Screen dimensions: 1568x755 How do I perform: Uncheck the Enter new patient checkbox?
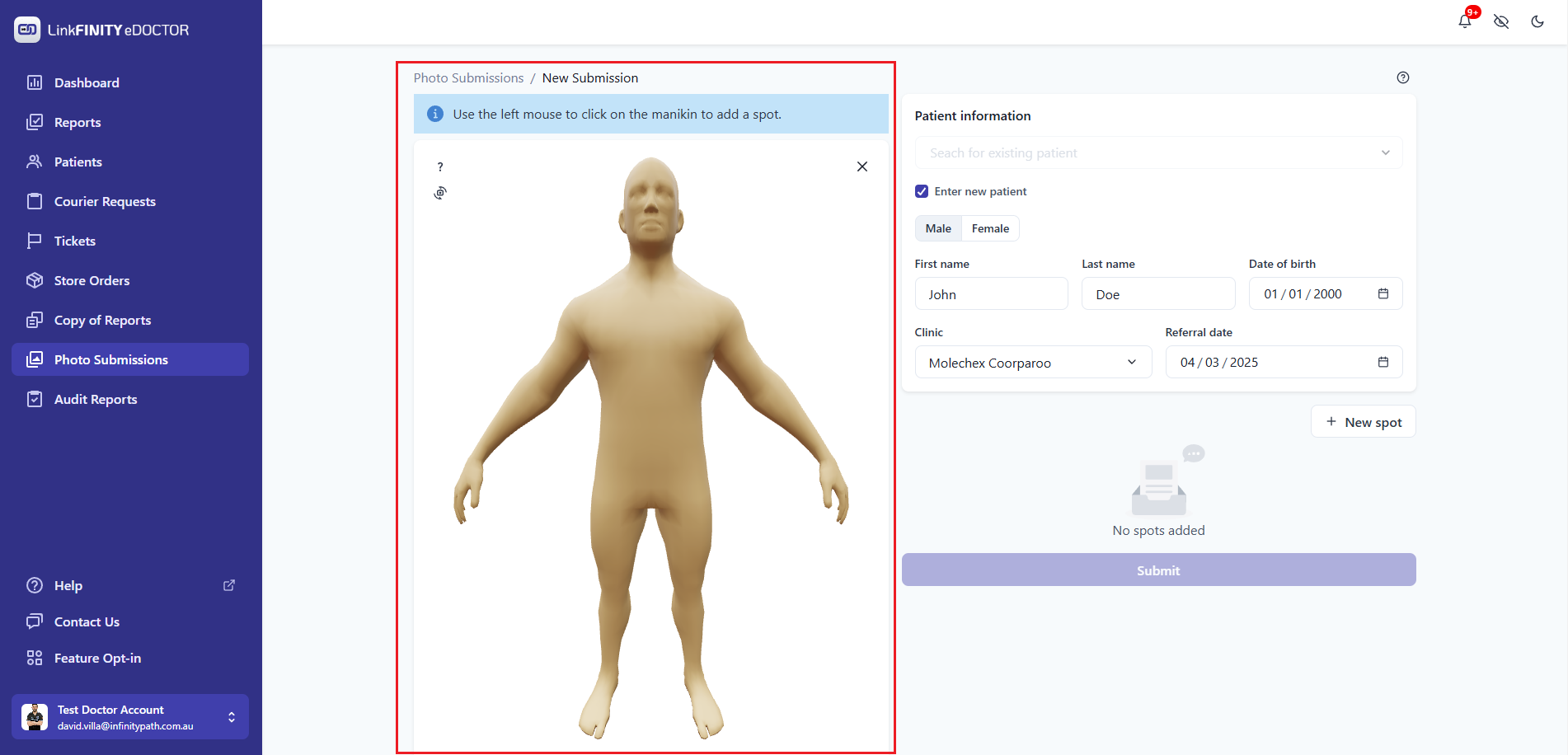tap(922, 191)
